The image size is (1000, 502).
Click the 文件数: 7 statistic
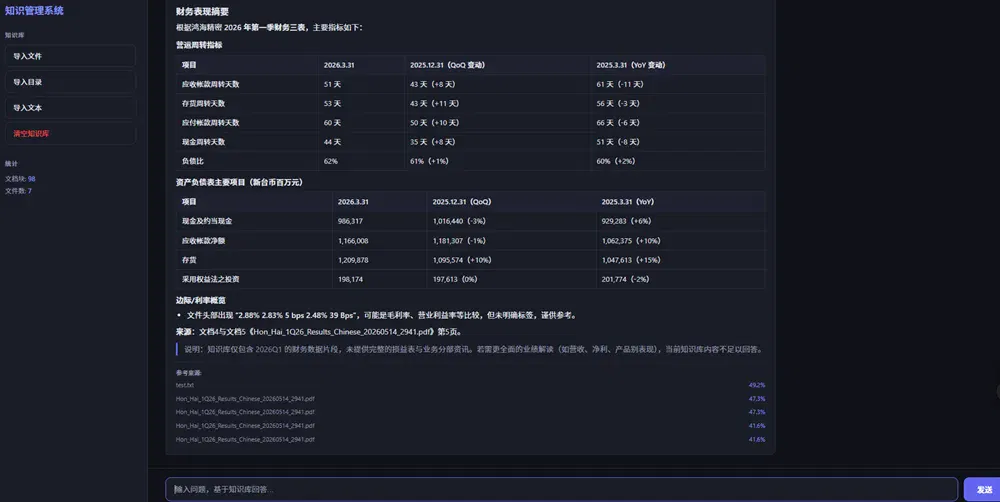point(18,191)
